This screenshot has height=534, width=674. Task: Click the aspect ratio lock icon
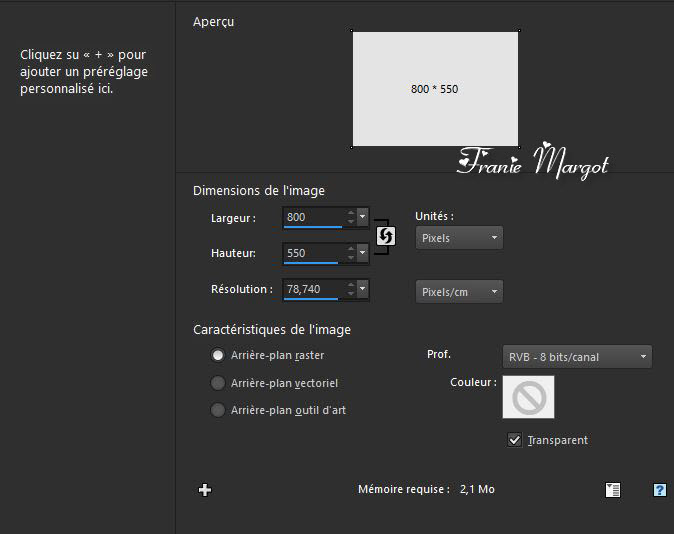click(x=384, y=236)
